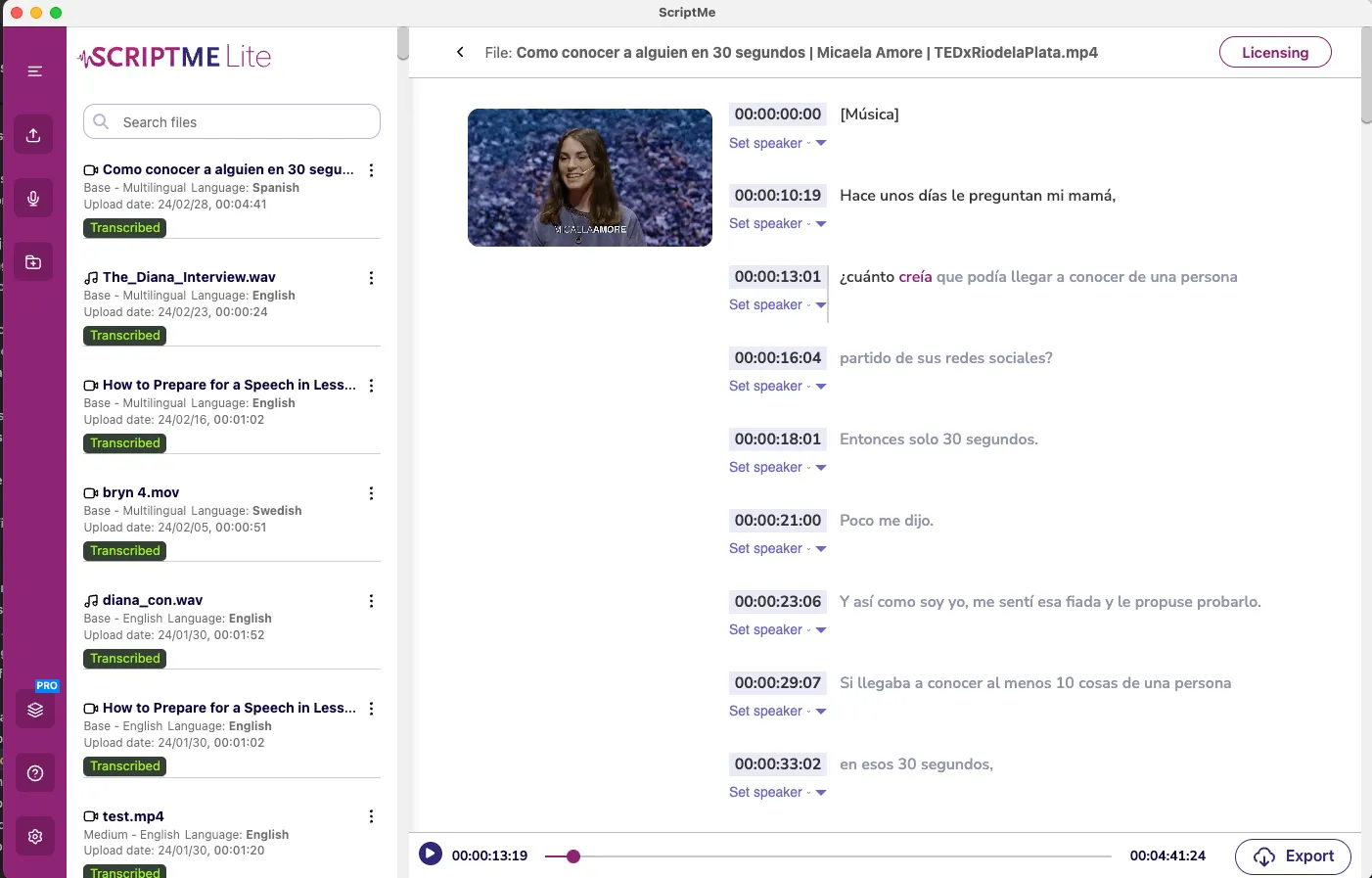Screen dimensions: 1372x878
Task: Open the upload files icon in the sidebar
Action: (34, 134)
